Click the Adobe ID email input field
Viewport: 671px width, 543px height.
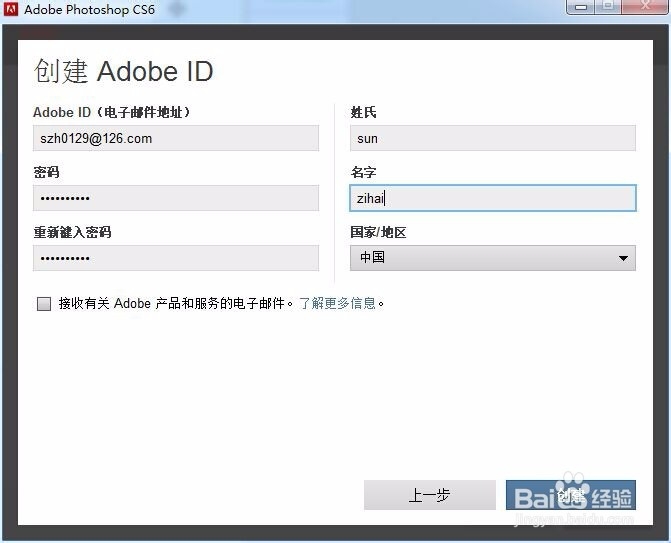click(x=176, y=138)
